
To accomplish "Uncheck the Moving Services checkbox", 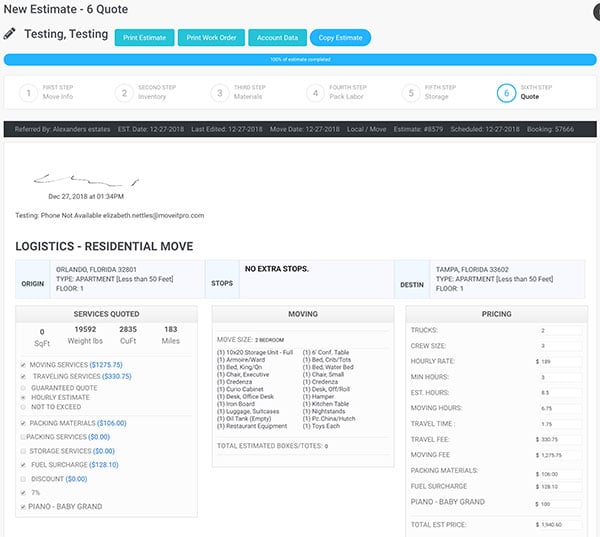I will [23, 366].
